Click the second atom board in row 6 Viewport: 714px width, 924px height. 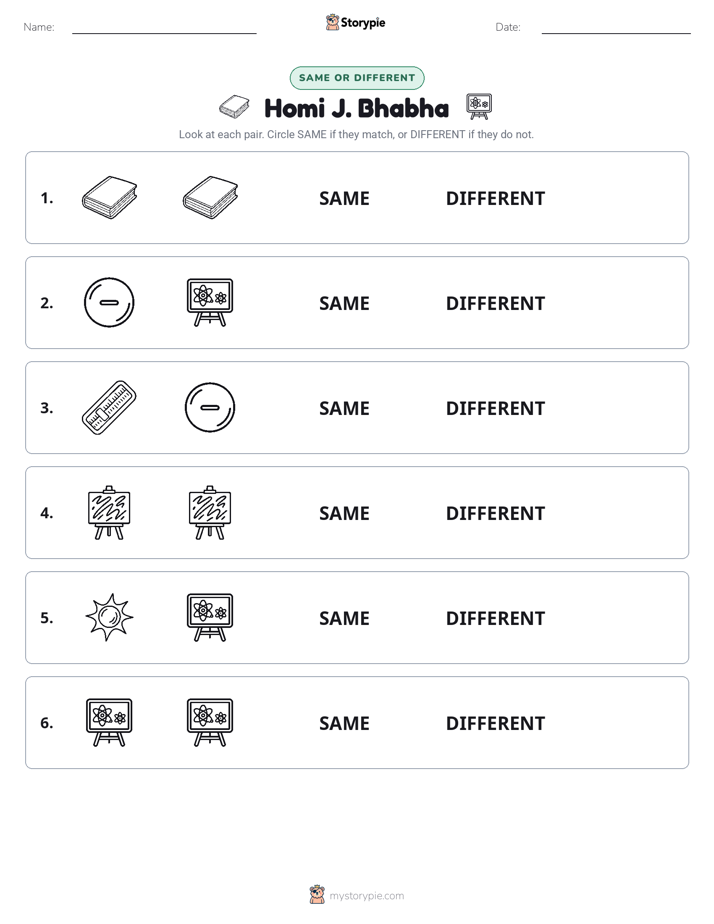[x=210, y=722]
